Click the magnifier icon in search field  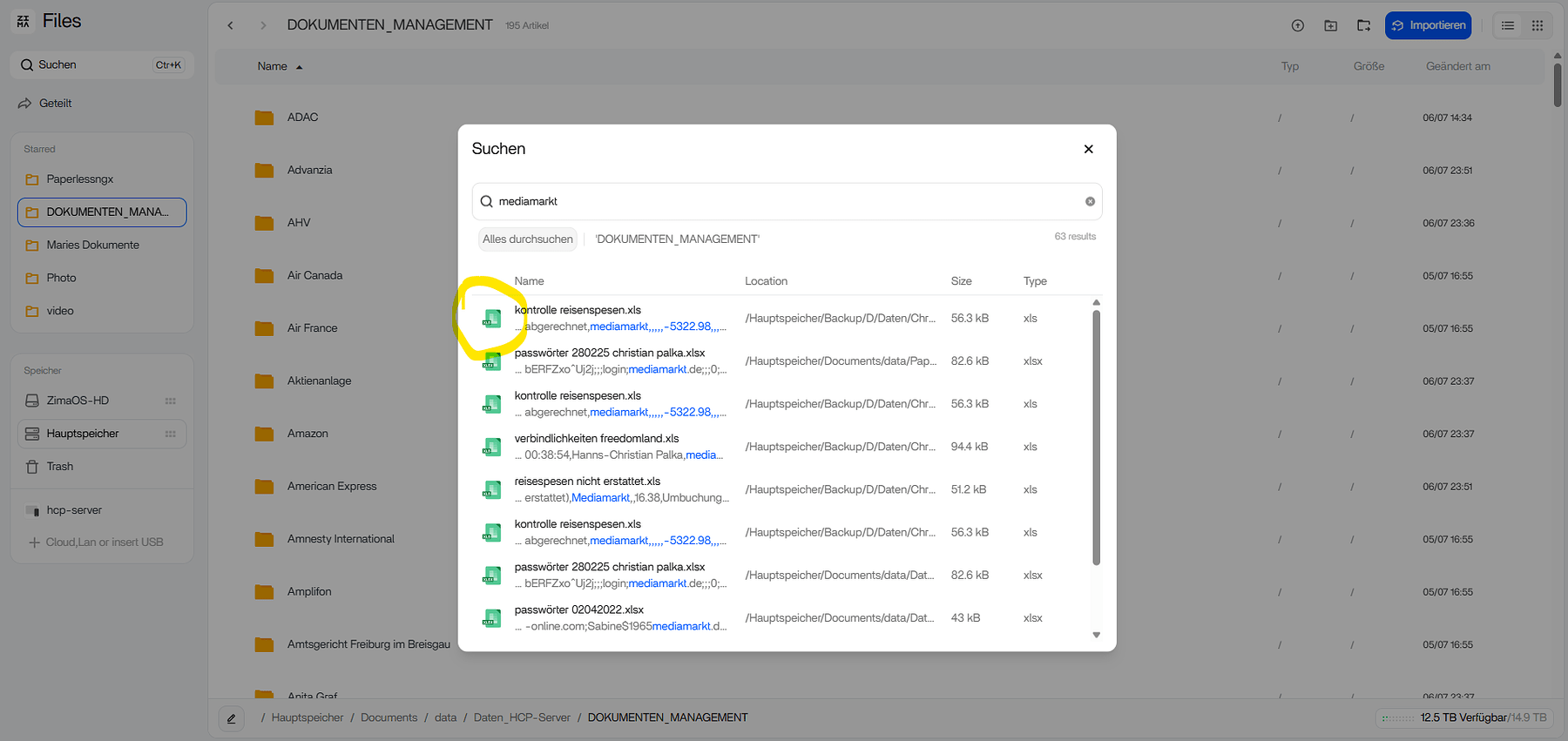click(x=487, y=201)
